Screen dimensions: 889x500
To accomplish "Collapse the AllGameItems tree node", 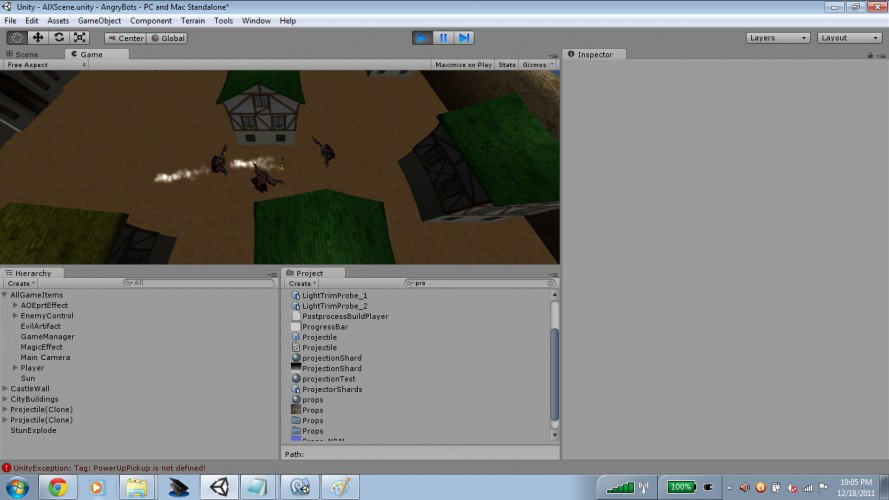I will (x=5, y=295).
